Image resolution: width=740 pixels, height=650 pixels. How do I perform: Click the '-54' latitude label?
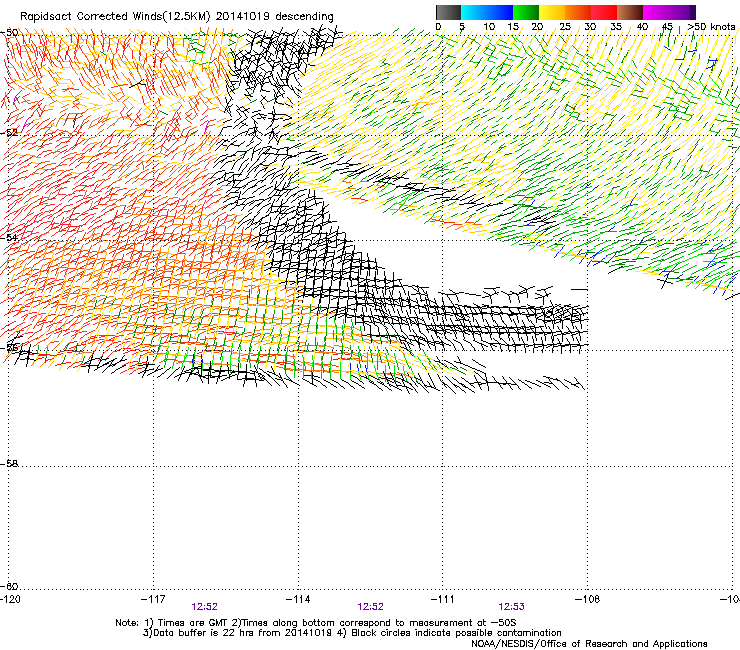pos(9,237)
